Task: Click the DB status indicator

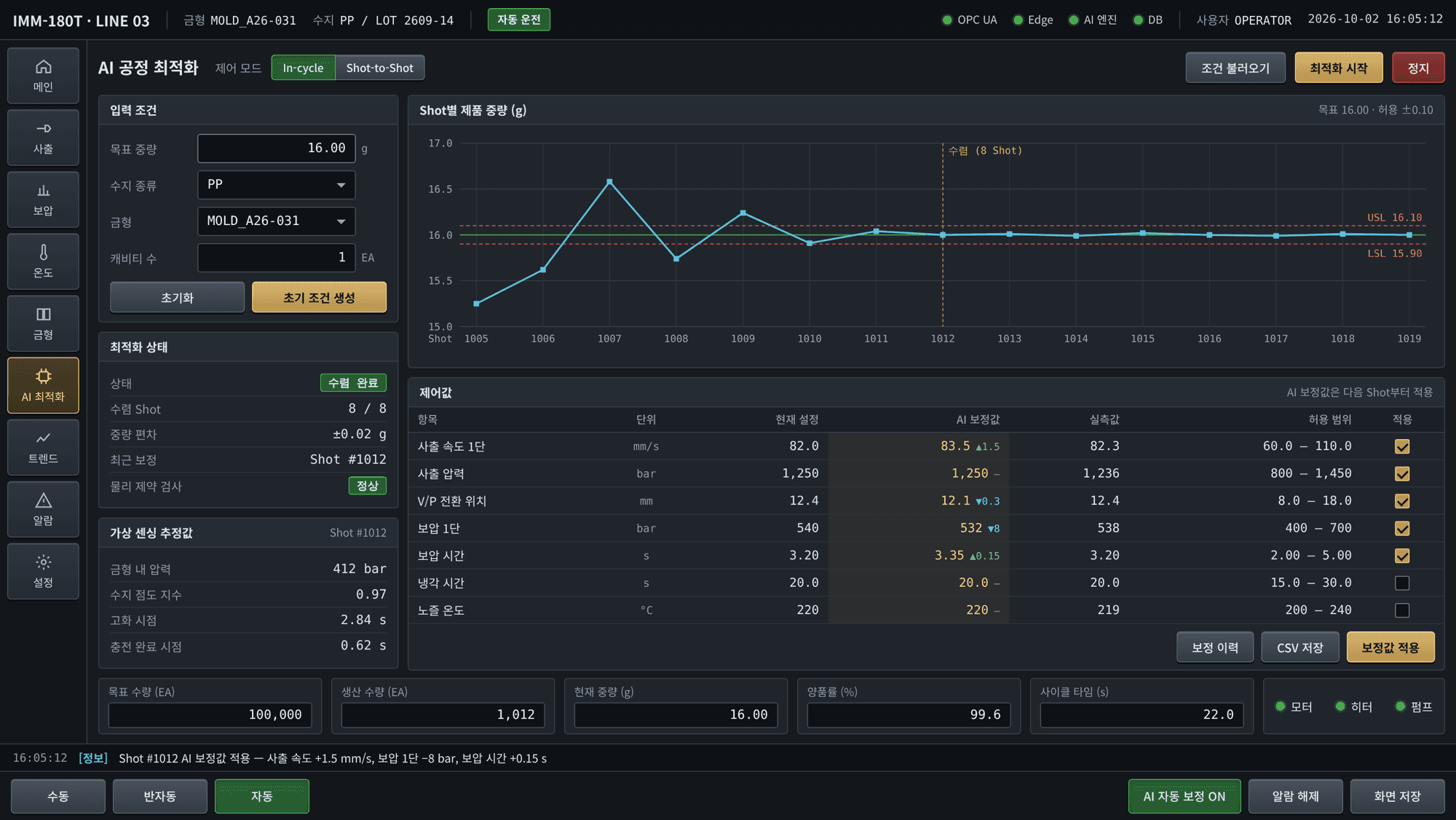Action: pyautogui.click(x=1148, y=20)
